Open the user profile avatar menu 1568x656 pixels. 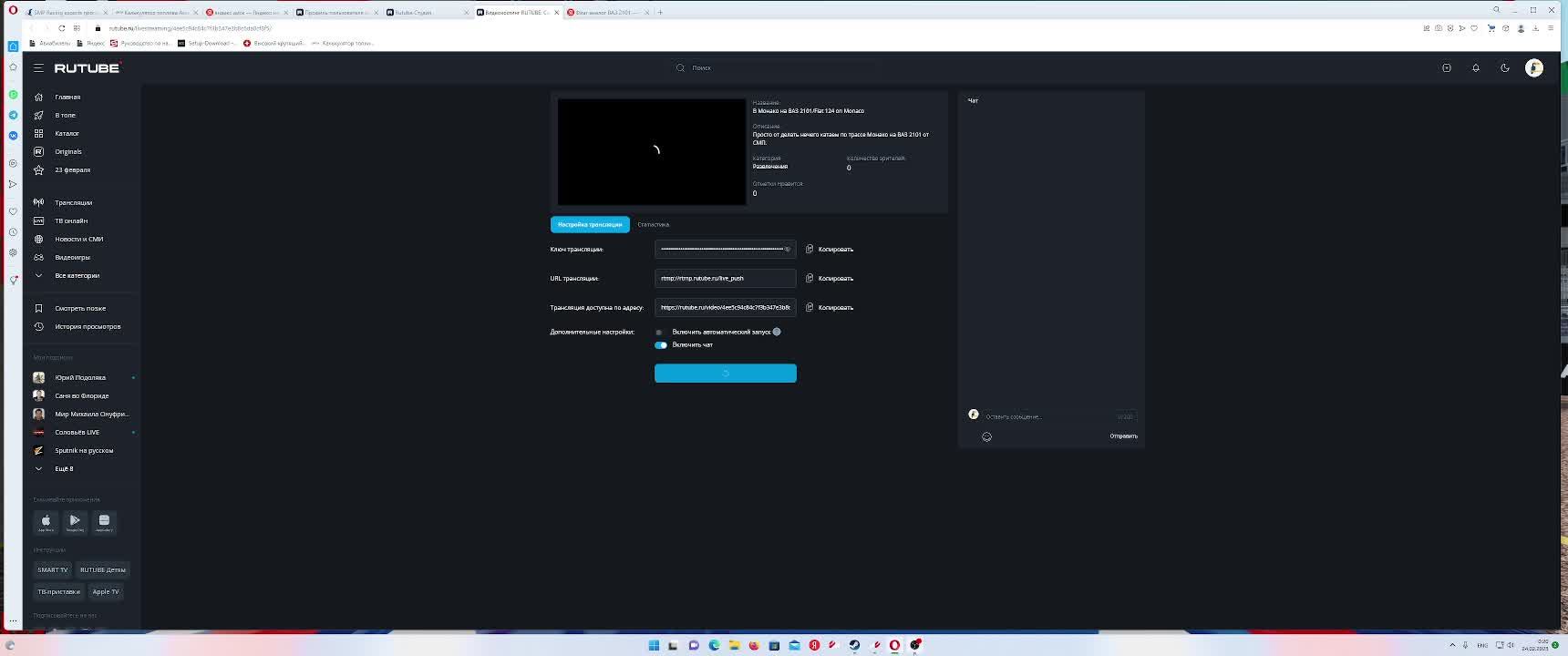tap(1534, 67)
